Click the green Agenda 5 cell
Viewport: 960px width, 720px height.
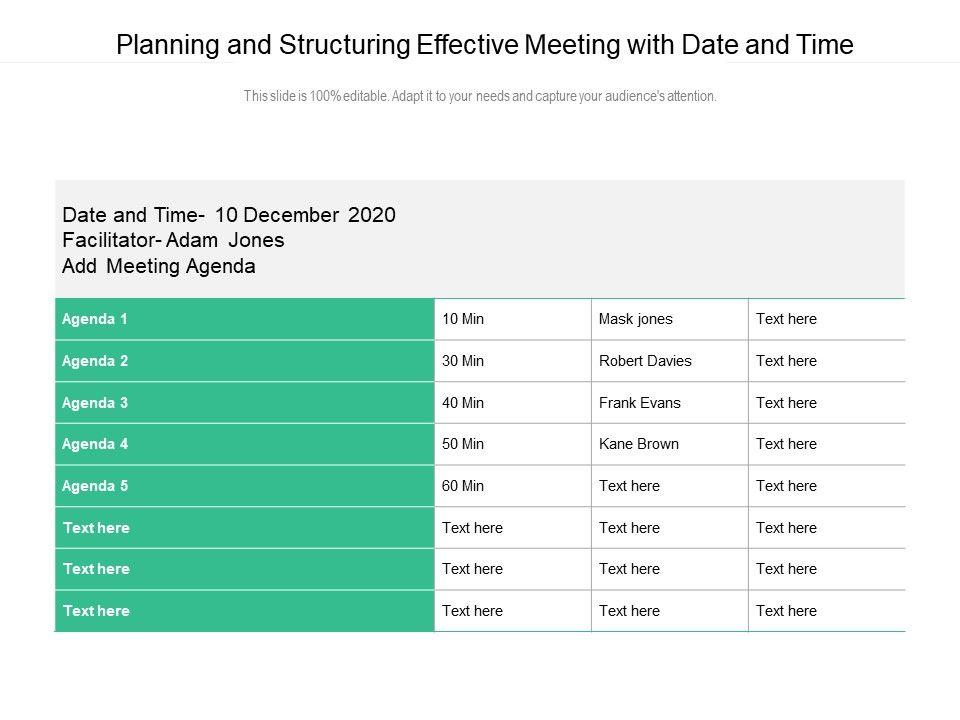[x=244, y=486]
